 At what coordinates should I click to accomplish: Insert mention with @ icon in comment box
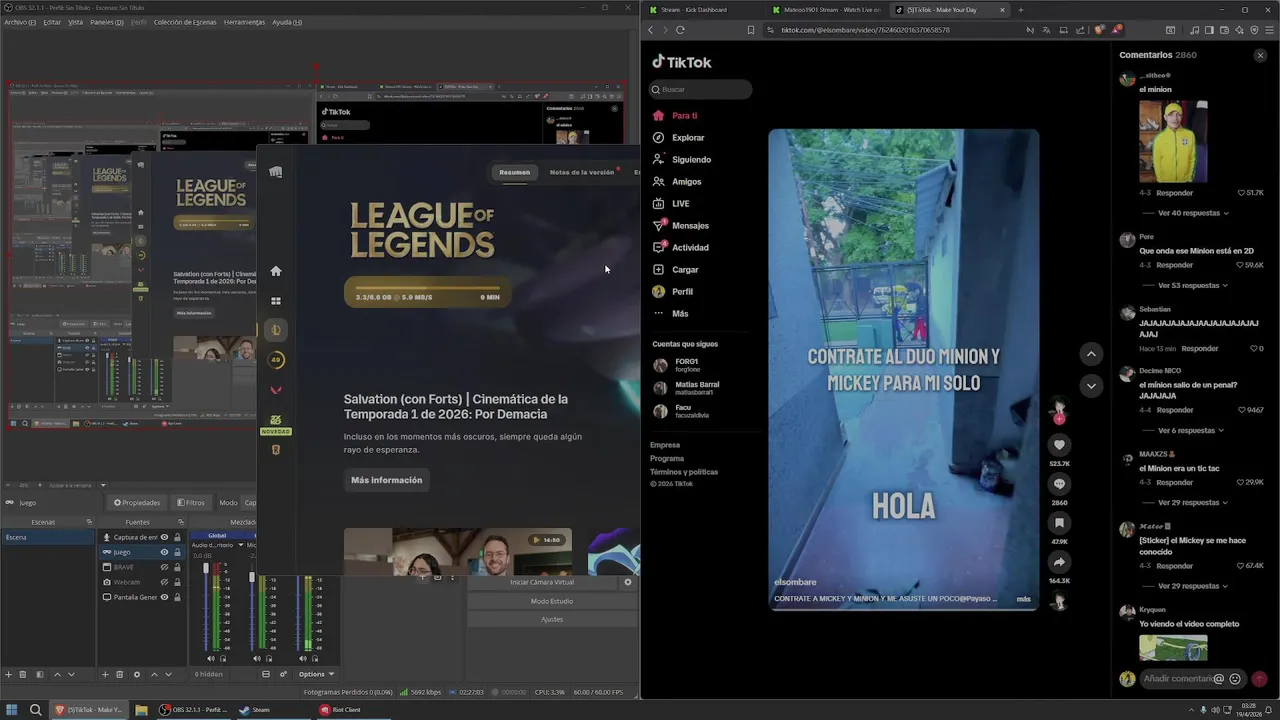click(1218, 679)
